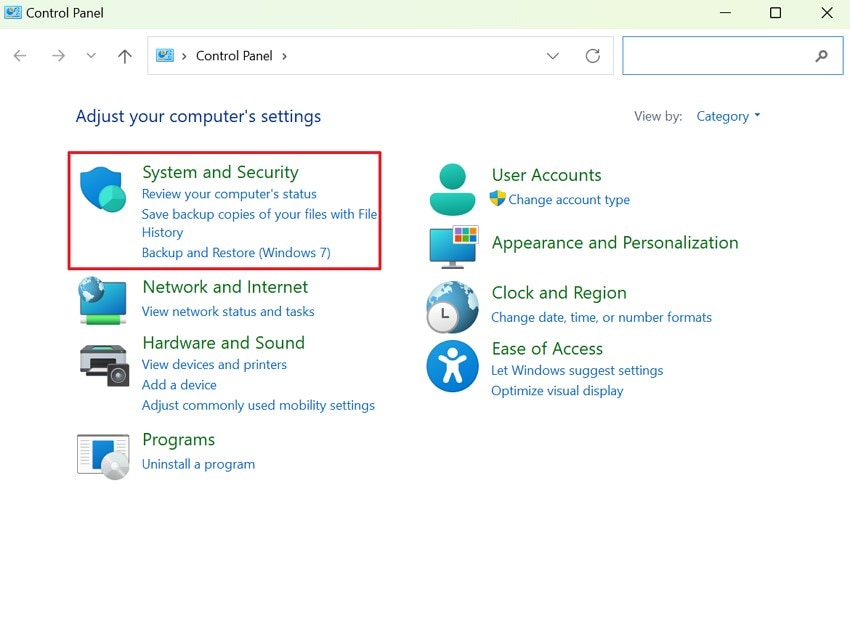The width and height of the screenshot is (850, 632).
Task: Open Network and Internet heading
Action: click(x=225, y=287)
